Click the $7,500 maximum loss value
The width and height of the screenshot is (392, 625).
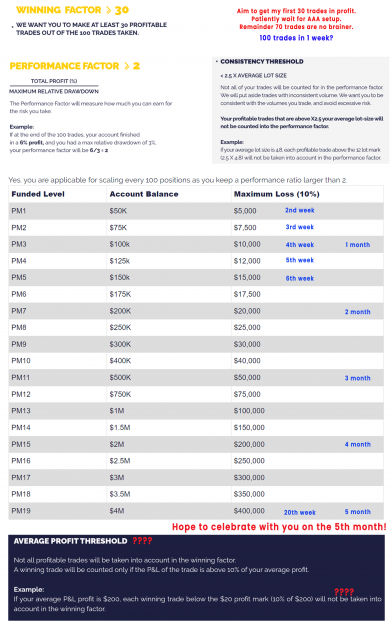(245, 228)
